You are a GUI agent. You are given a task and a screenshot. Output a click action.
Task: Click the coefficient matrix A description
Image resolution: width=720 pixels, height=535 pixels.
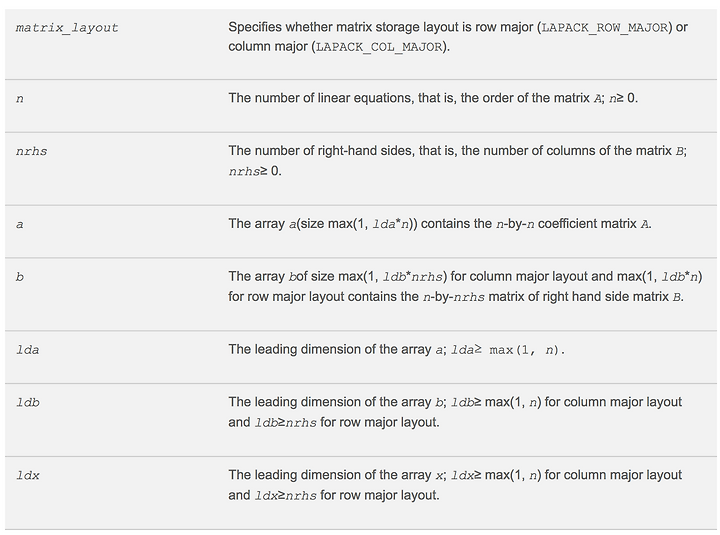click(x=440, y=224)
